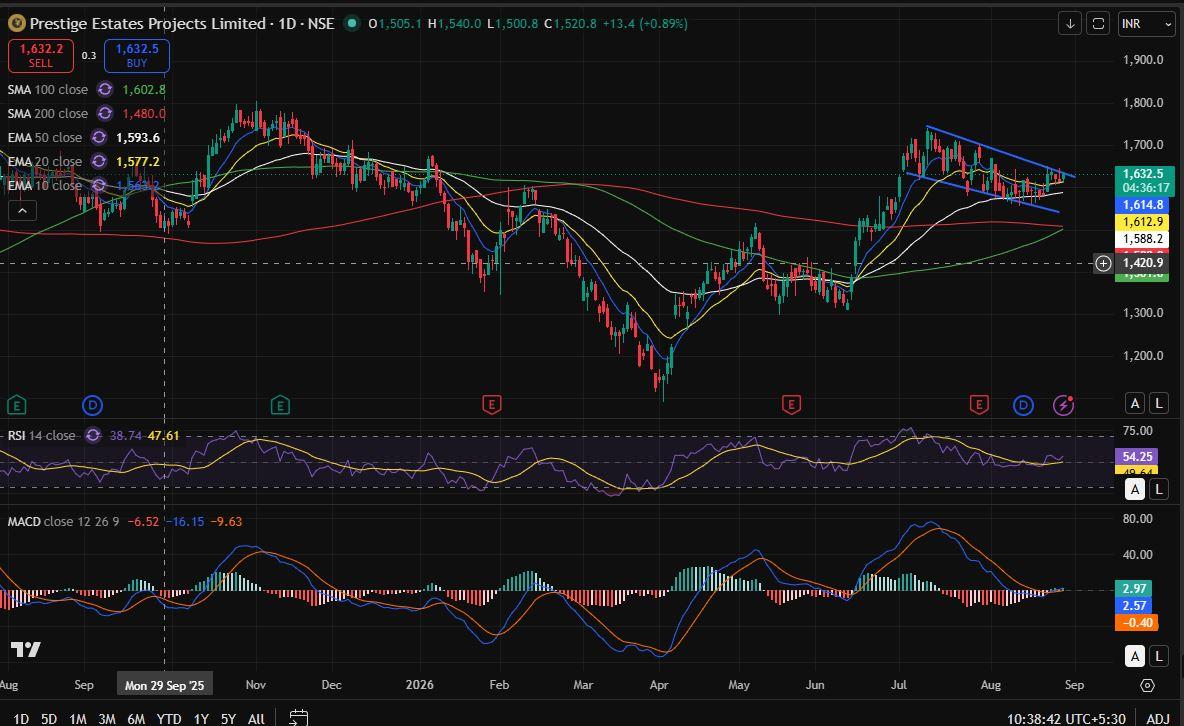Click the green market status dot
The width and height of the screenshot is (1184, 726).
[351, 23]
